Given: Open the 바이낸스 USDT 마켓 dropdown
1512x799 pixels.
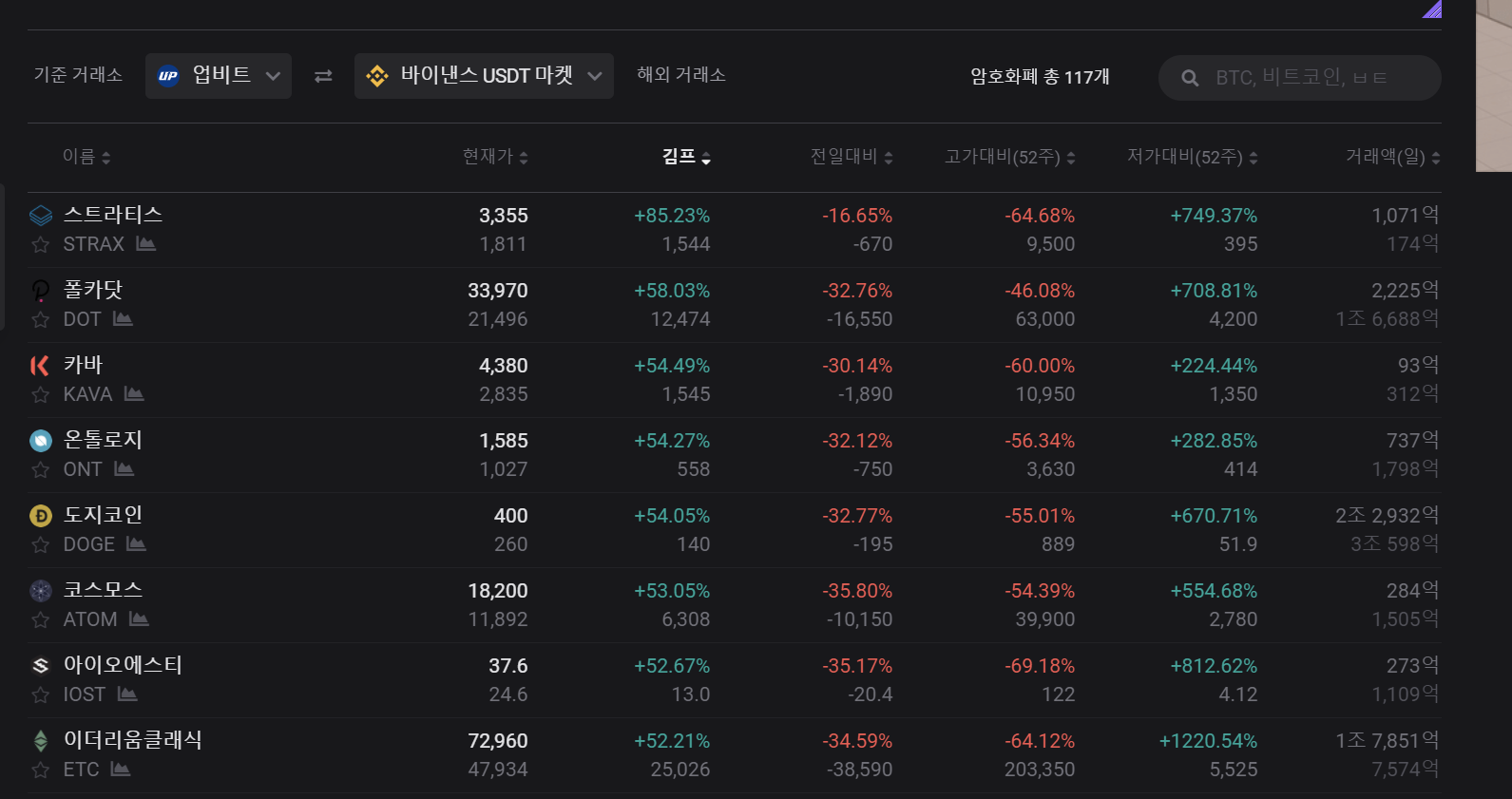Looking at the screenshot, I should (484, 76).
